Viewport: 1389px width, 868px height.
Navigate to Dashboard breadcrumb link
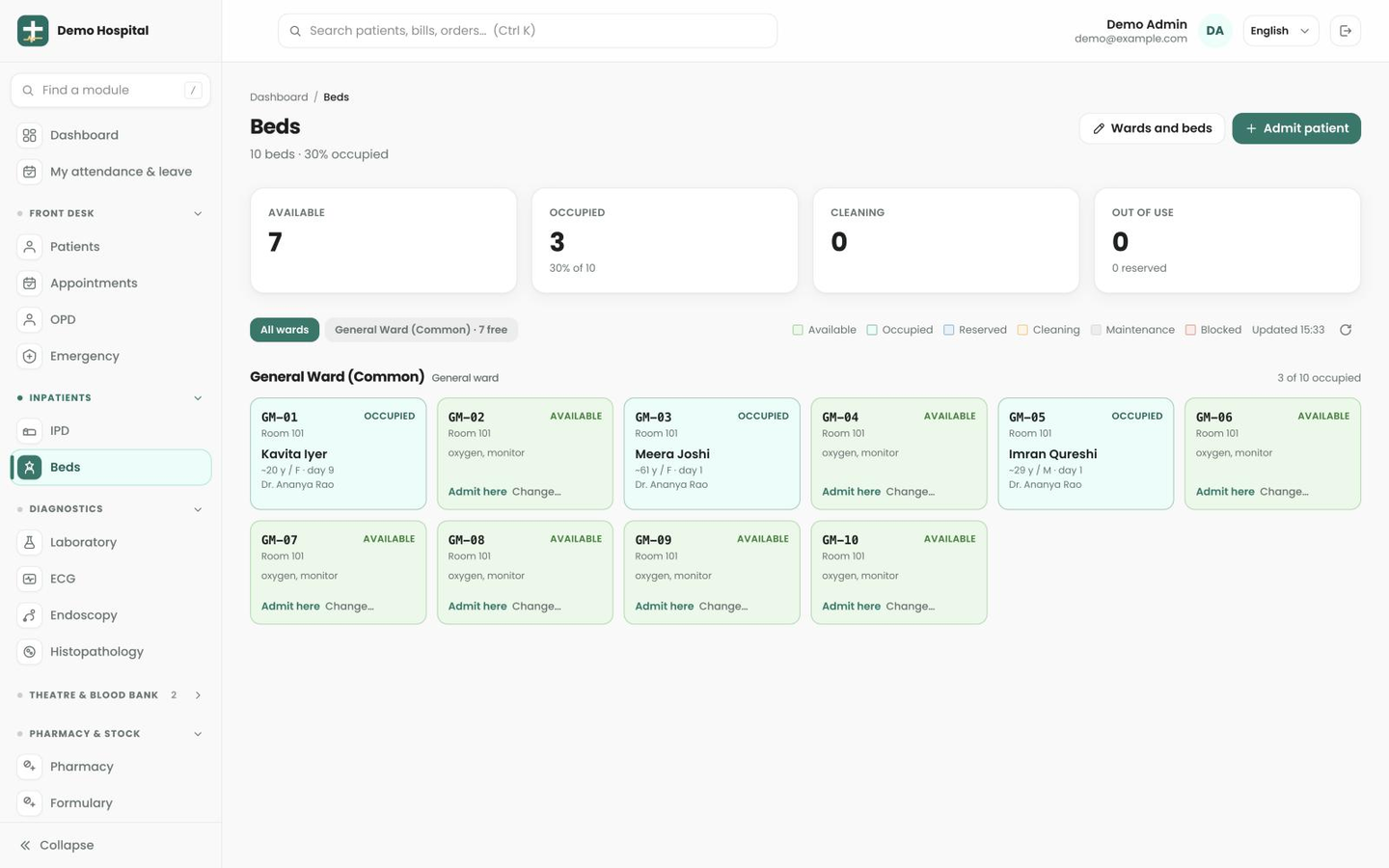click(x=279, y=97)
